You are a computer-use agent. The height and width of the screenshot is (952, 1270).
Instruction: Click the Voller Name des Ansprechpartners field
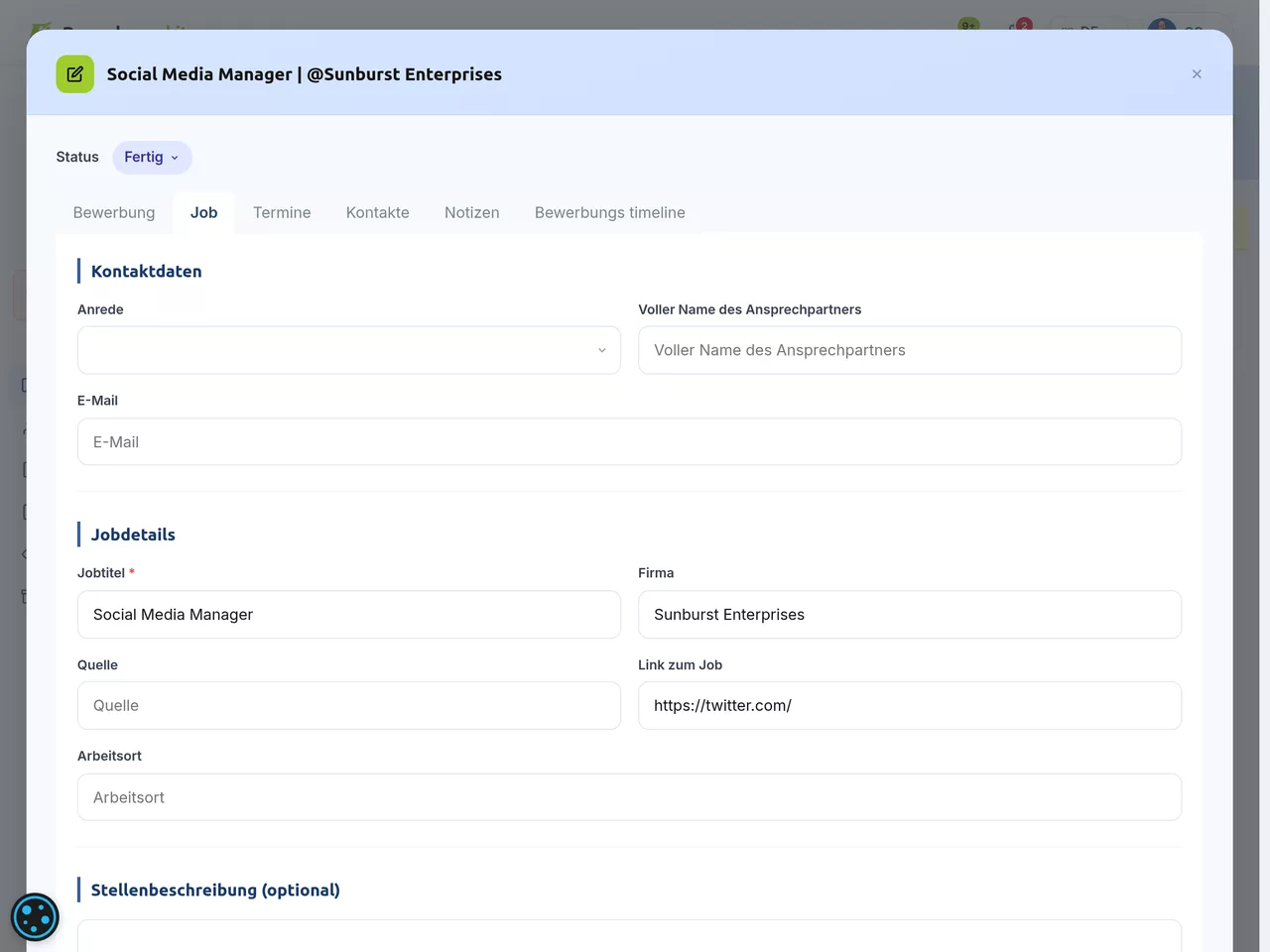pyautogui.click(x=910, y=350)
